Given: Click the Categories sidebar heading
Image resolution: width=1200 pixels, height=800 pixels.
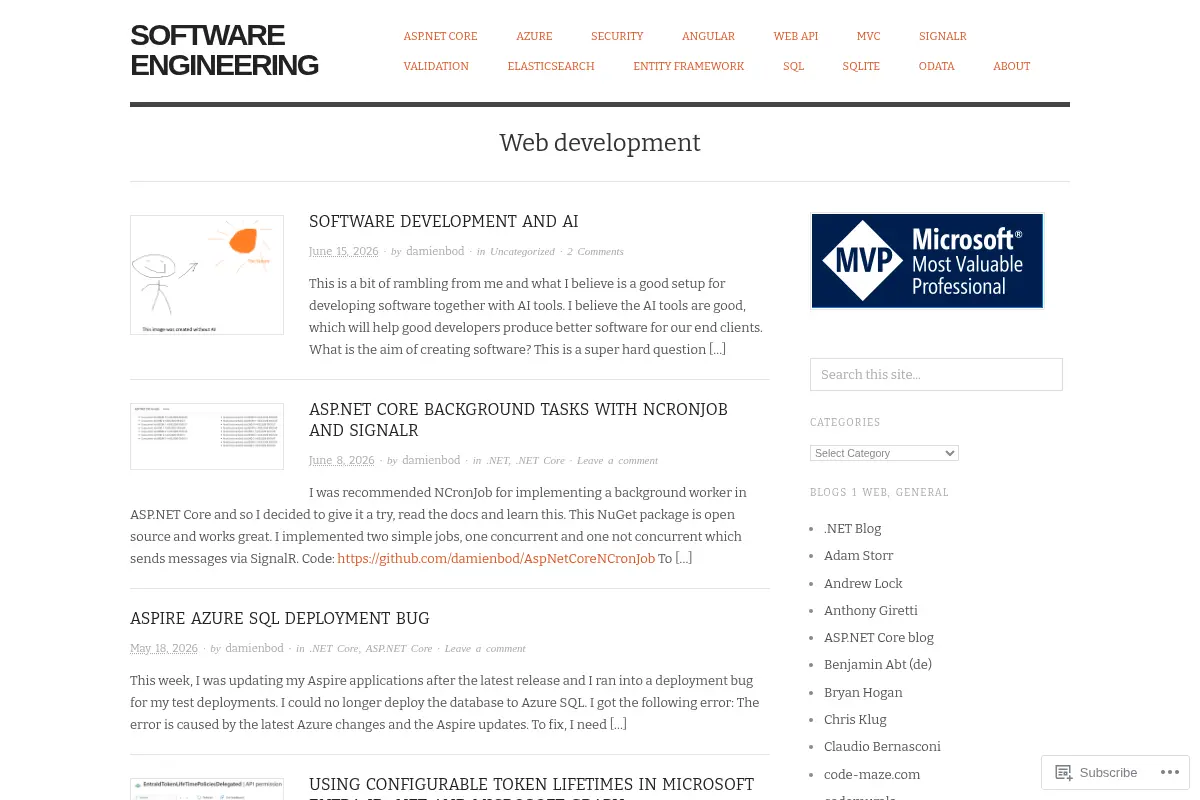Looking at the screenshot, I should tap(845, 422).
